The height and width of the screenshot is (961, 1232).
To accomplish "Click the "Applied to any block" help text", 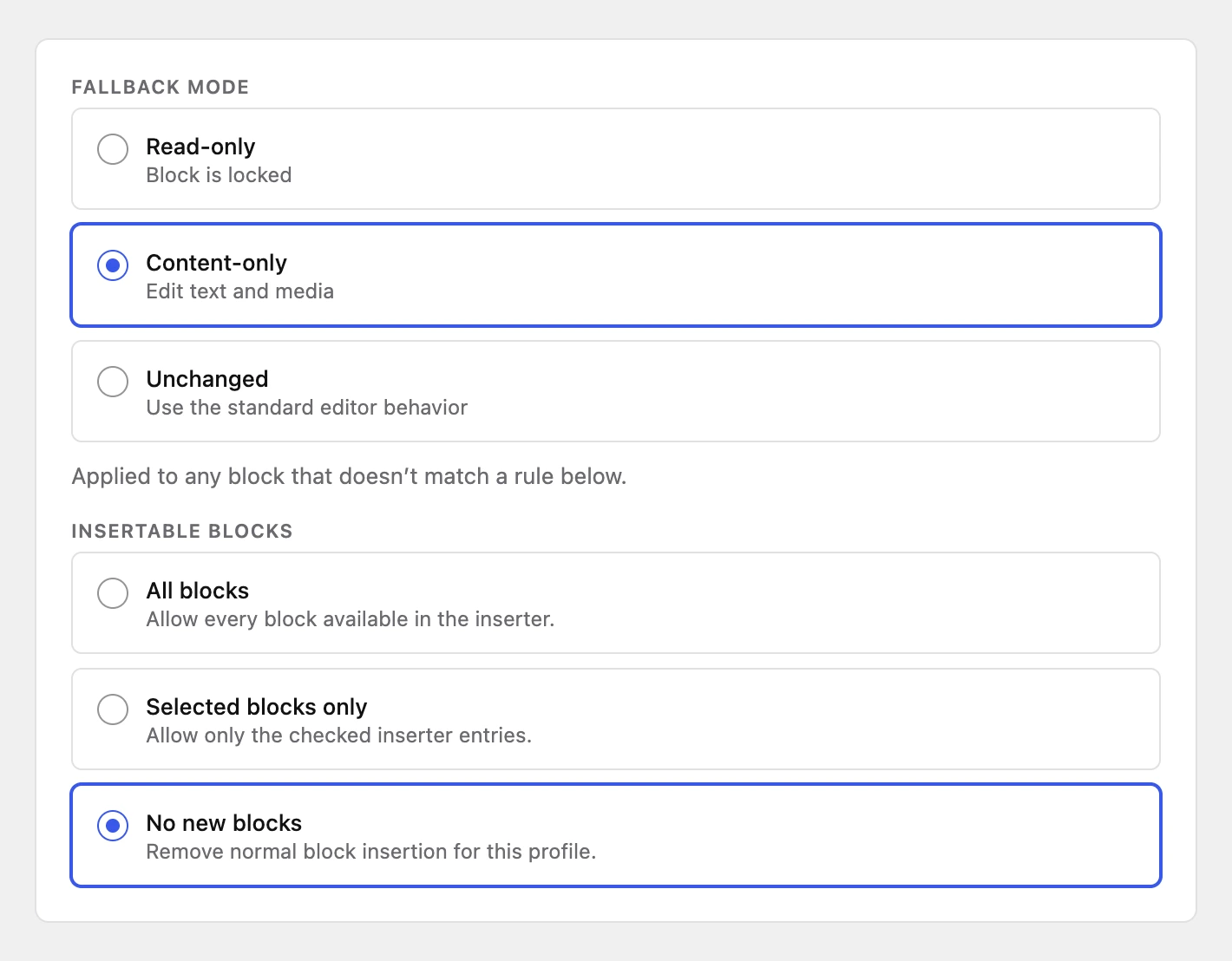I will 349,476.
